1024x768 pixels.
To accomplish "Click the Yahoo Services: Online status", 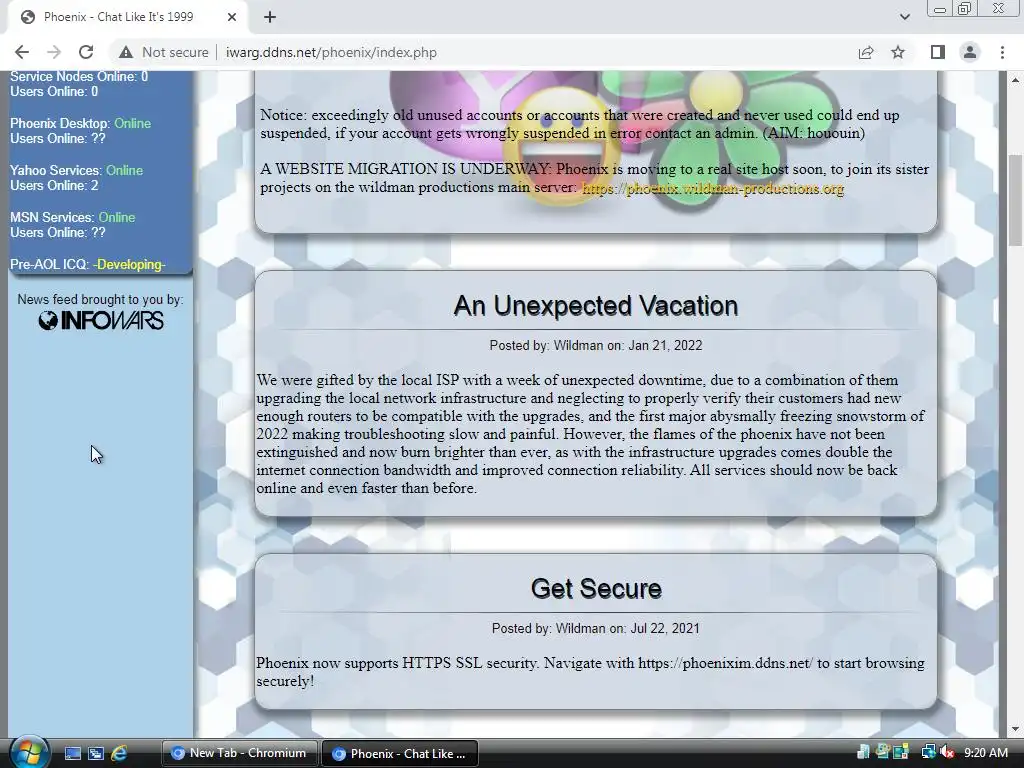I will 76,170.
